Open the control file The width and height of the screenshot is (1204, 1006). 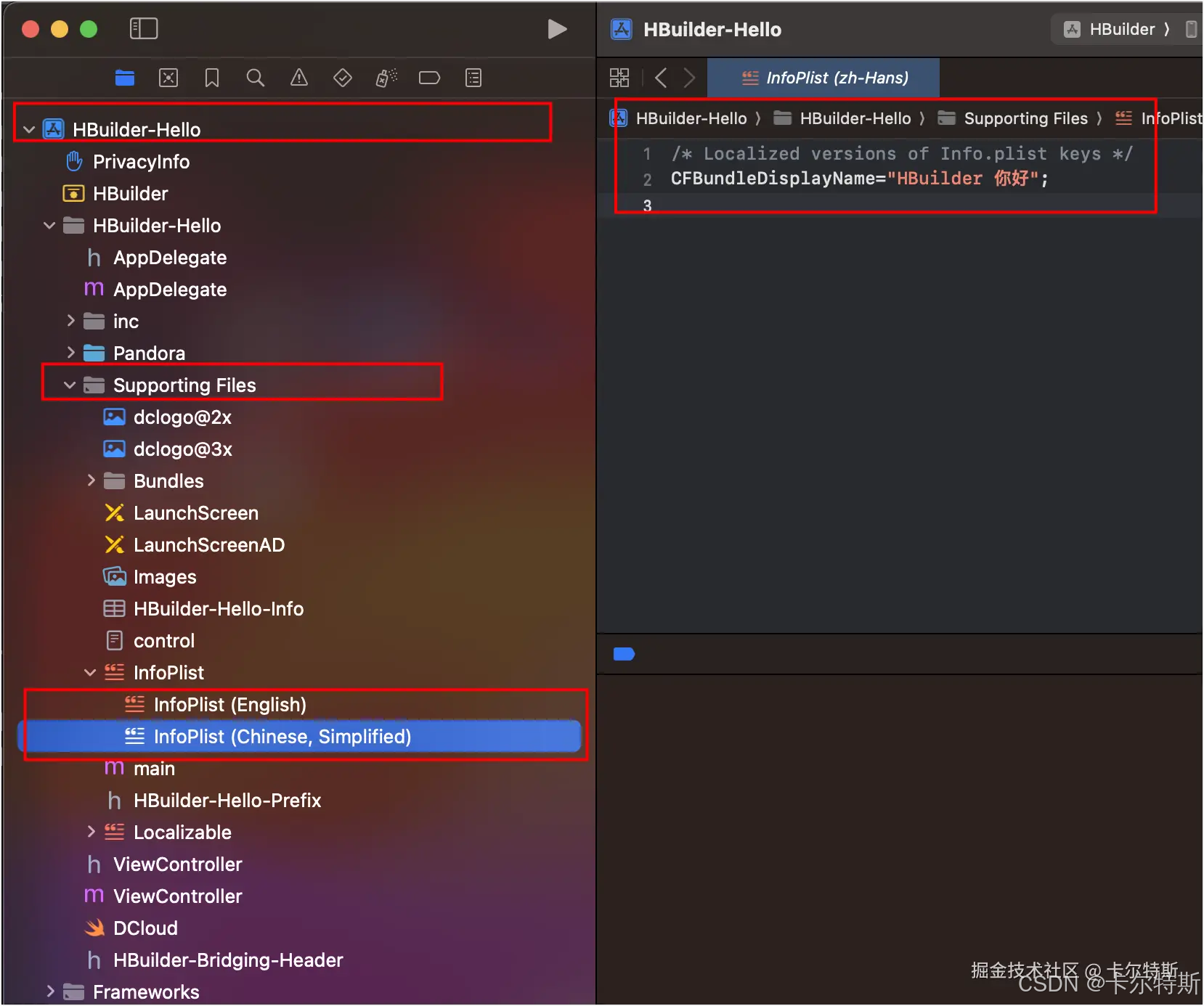point(164,641)
